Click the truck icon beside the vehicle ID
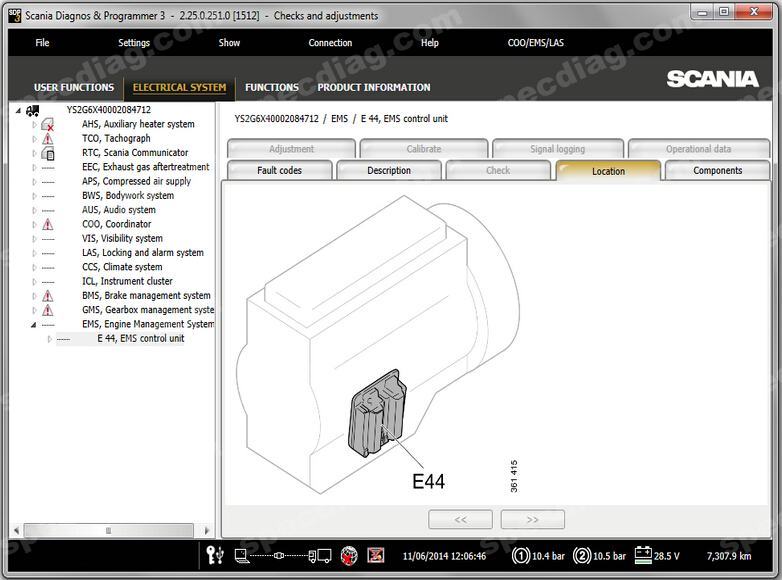Image resolution: width=782 pixels, height=580 pixels. [33, 110]
